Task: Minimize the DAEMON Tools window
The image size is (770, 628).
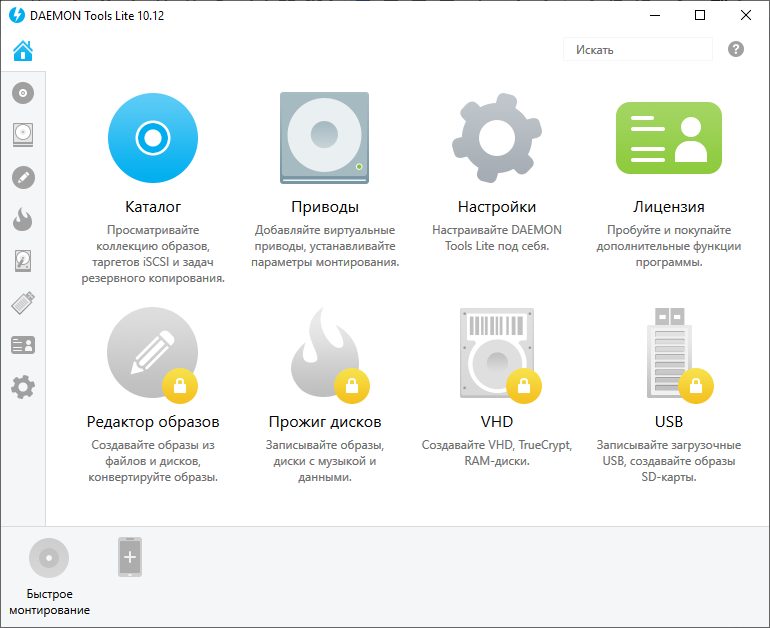Action: (655, 15)
